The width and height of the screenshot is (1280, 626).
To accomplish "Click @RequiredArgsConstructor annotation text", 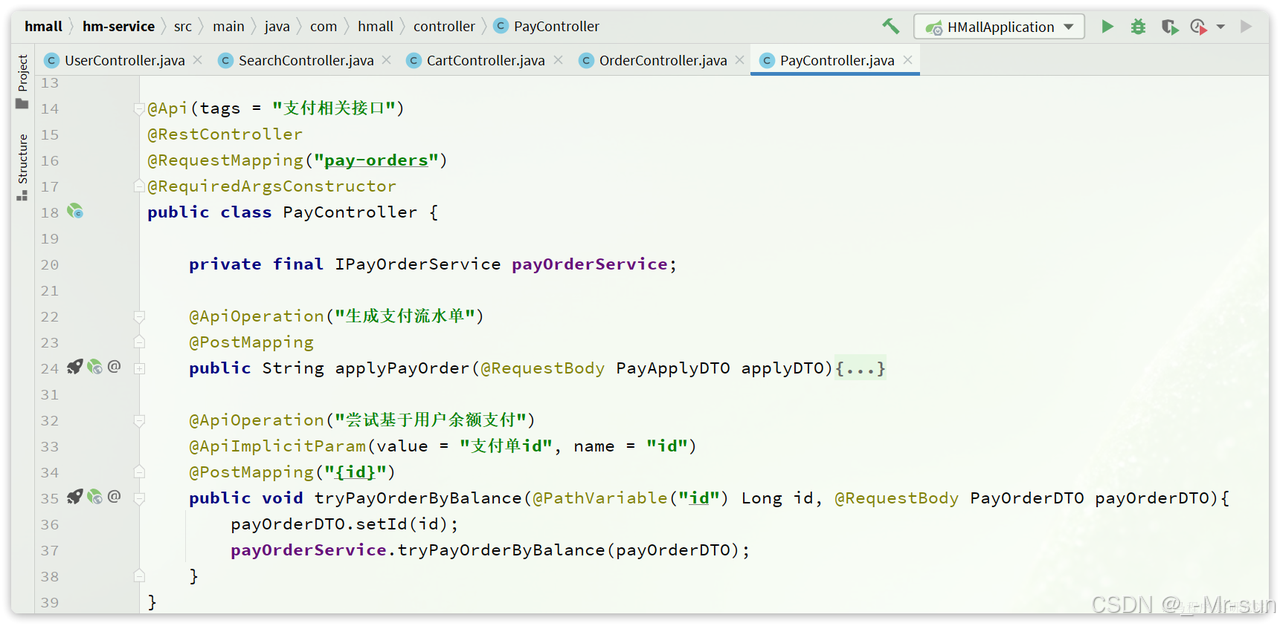I will click(272, 186).
